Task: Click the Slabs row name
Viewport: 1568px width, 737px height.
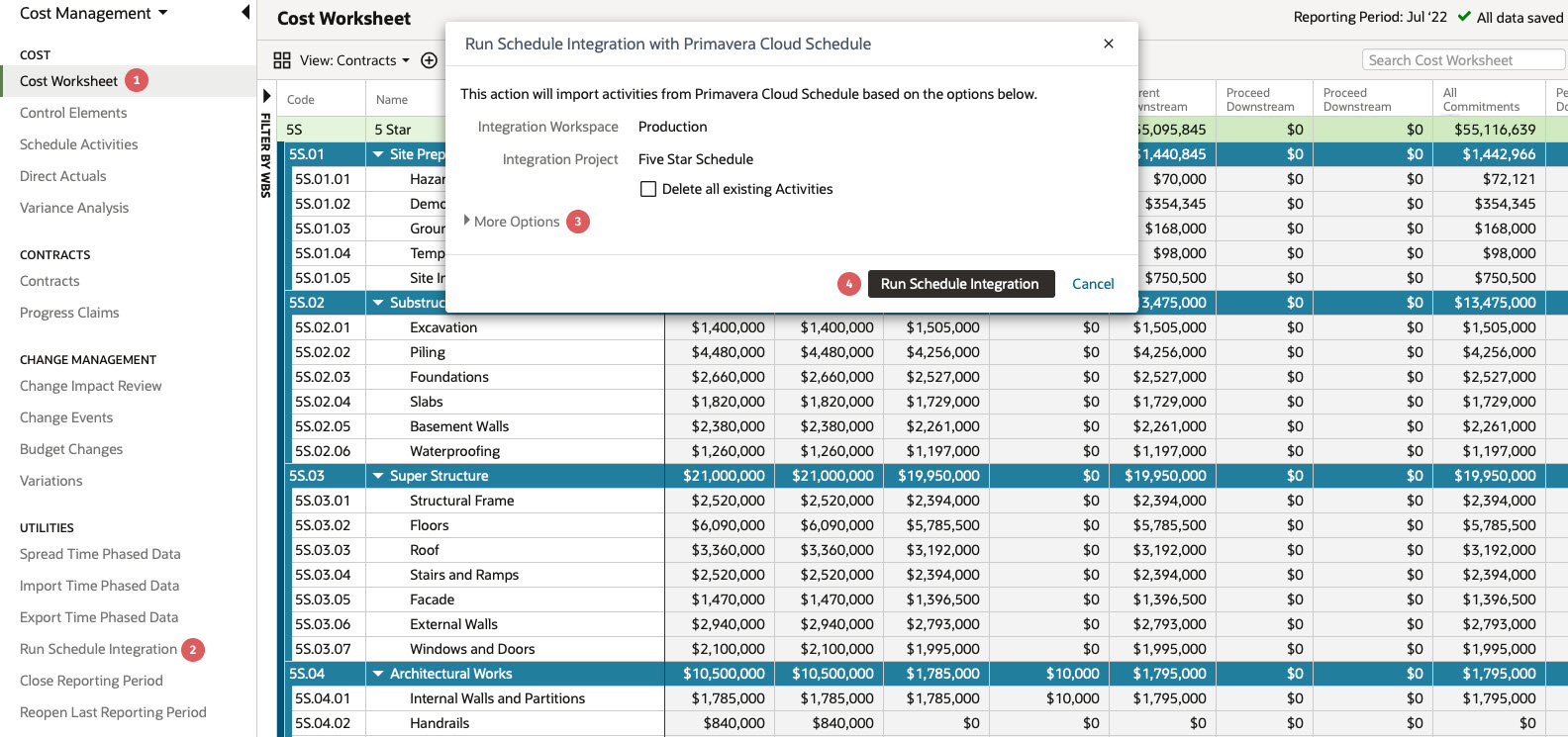Action: click(x=427, y=402)
